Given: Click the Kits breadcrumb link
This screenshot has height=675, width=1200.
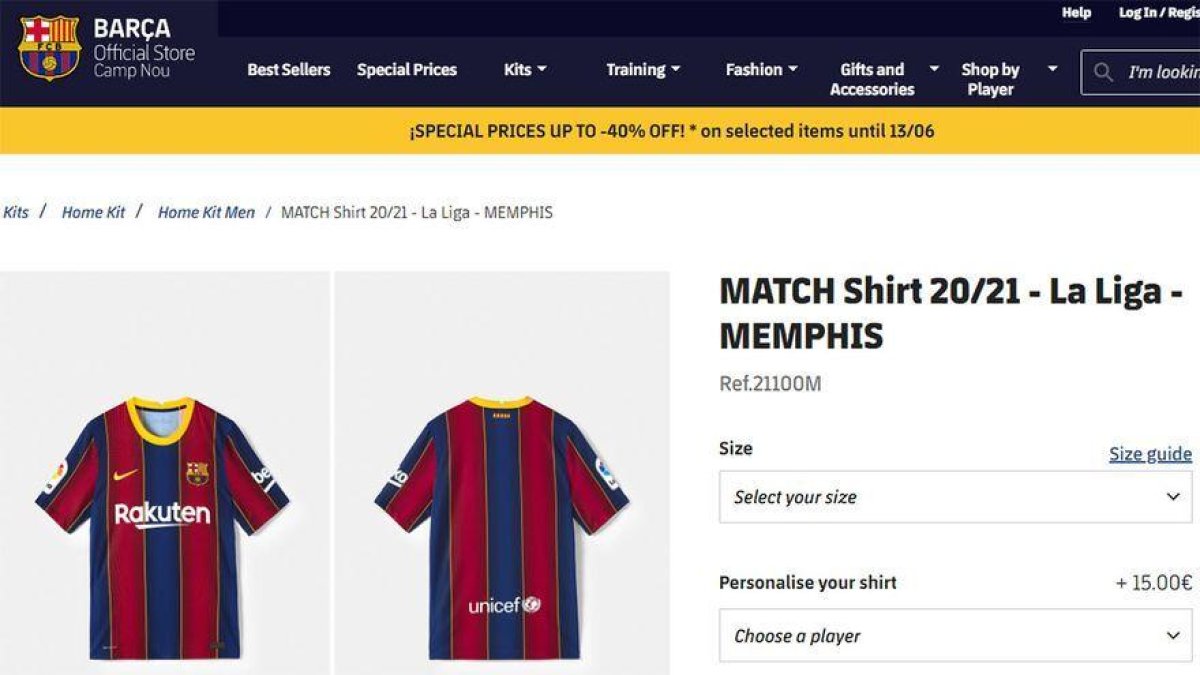Looking at the screenshot, I should 15,212.
